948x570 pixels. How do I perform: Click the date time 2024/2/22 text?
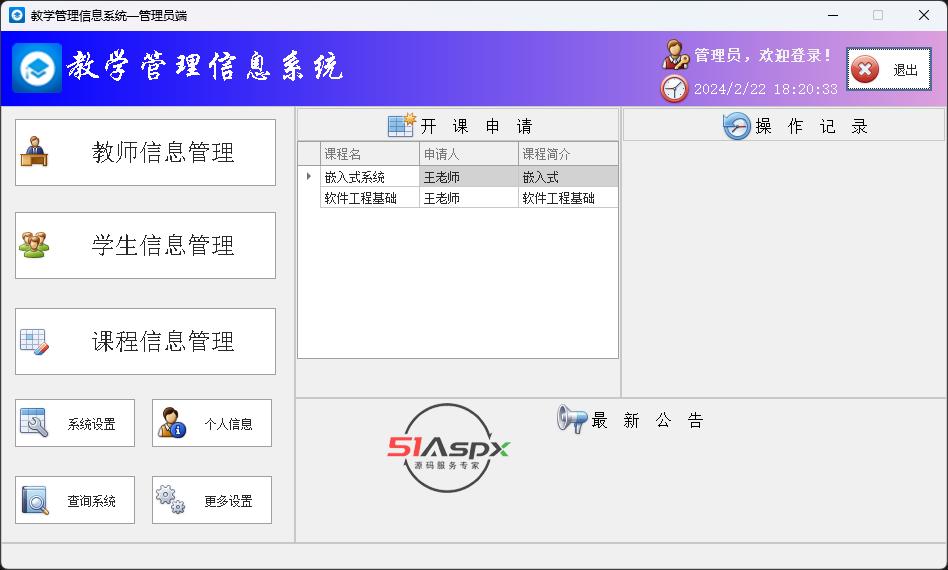pos(765,89)
